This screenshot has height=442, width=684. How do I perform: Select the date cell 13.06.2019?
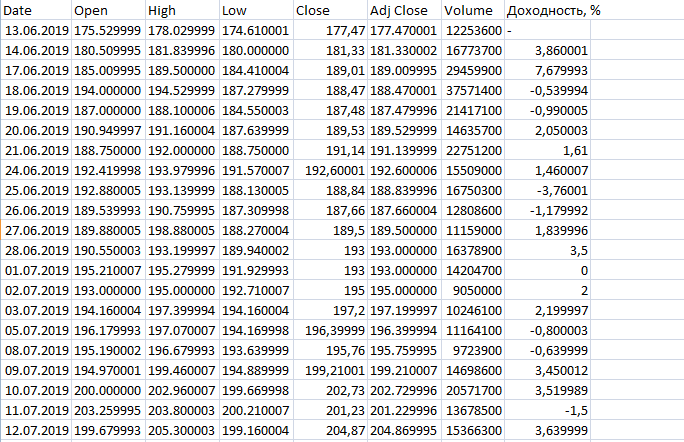(x=36, y=32)
